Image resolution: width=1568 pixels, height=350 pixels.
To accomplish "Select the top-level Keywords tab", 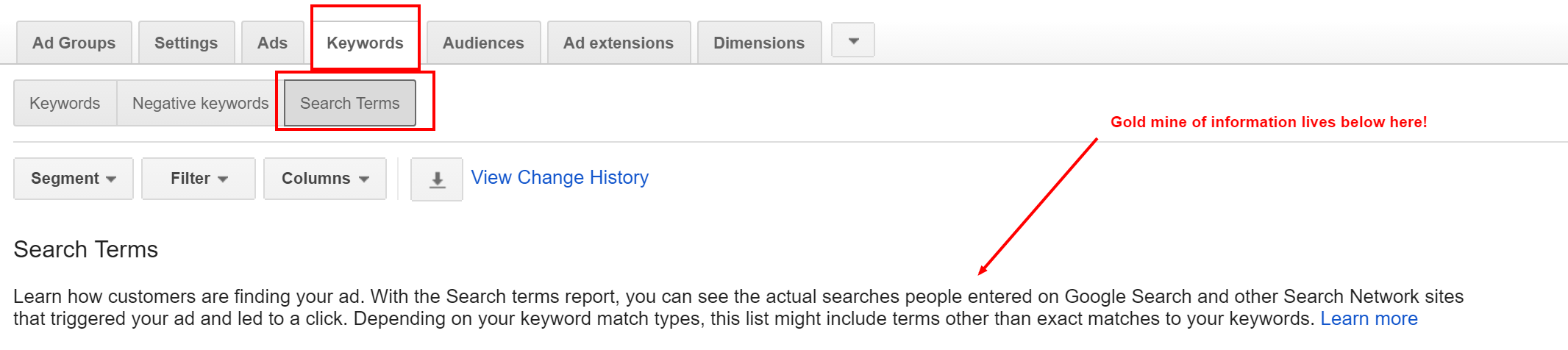I will 365,43.
